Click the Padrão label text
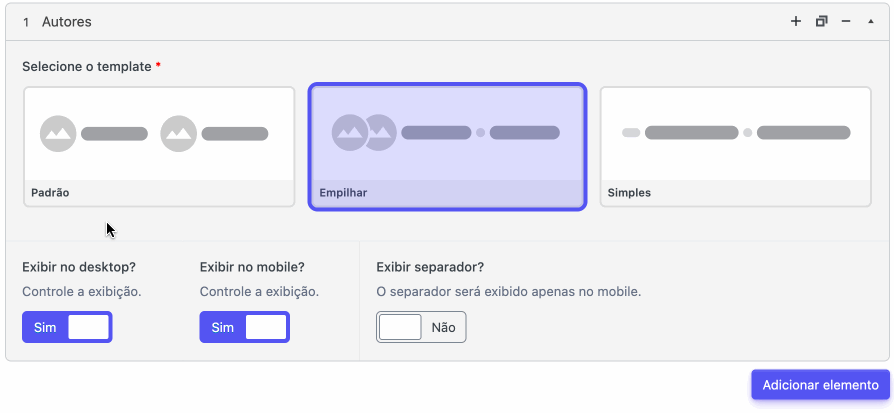The height and width of the screenshot is (413, 894). 50,193
